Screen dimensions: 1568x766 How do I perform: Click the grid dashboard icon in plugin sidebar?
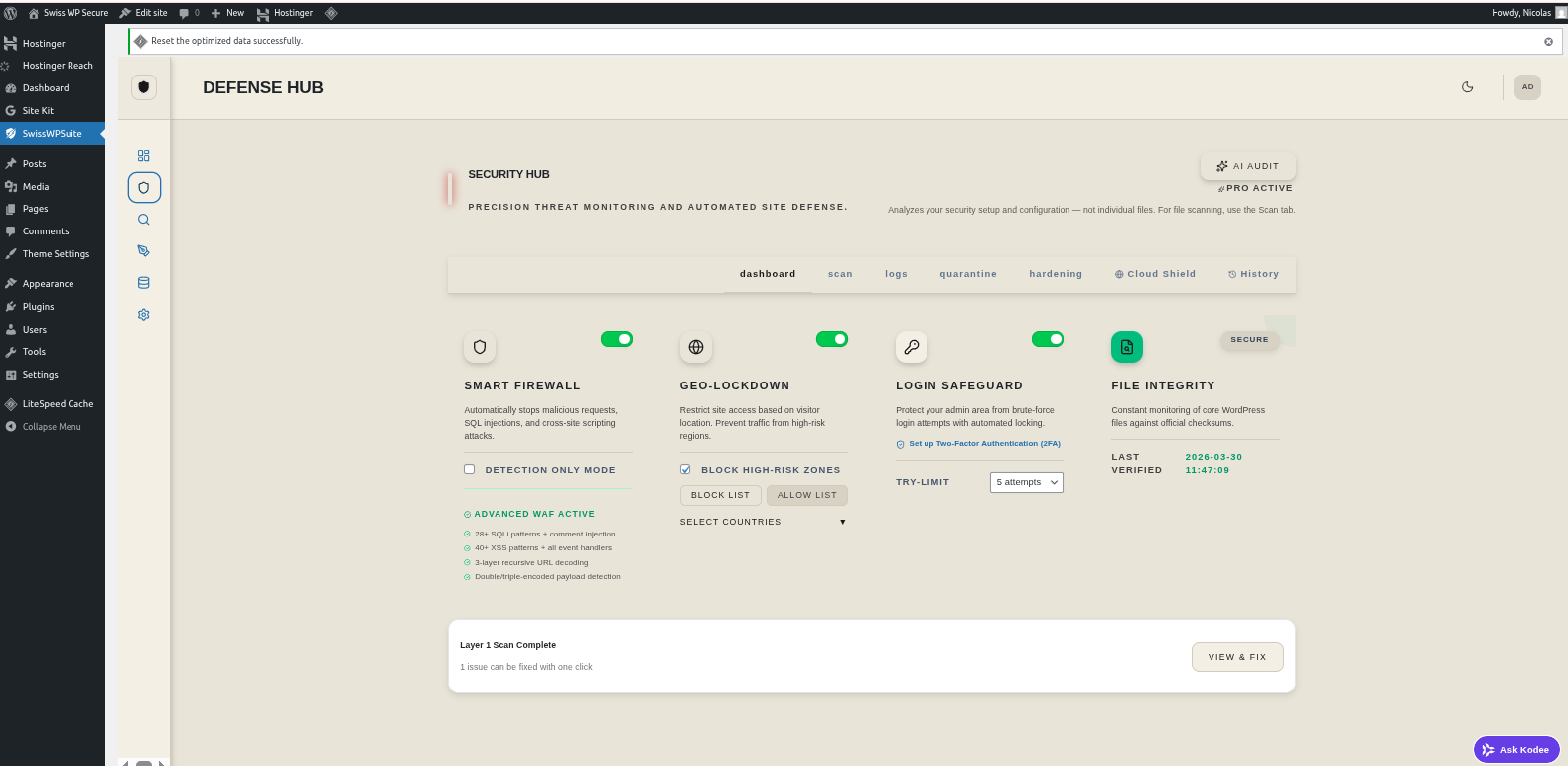(x=144, y=156)
